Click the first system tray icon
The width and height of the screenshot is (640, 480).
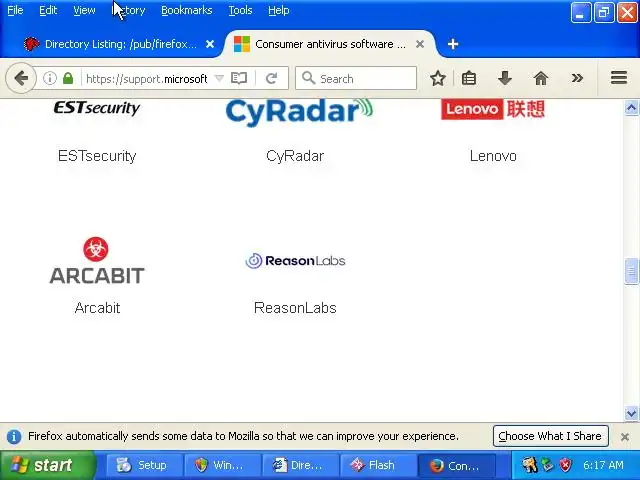coord(529,465)
